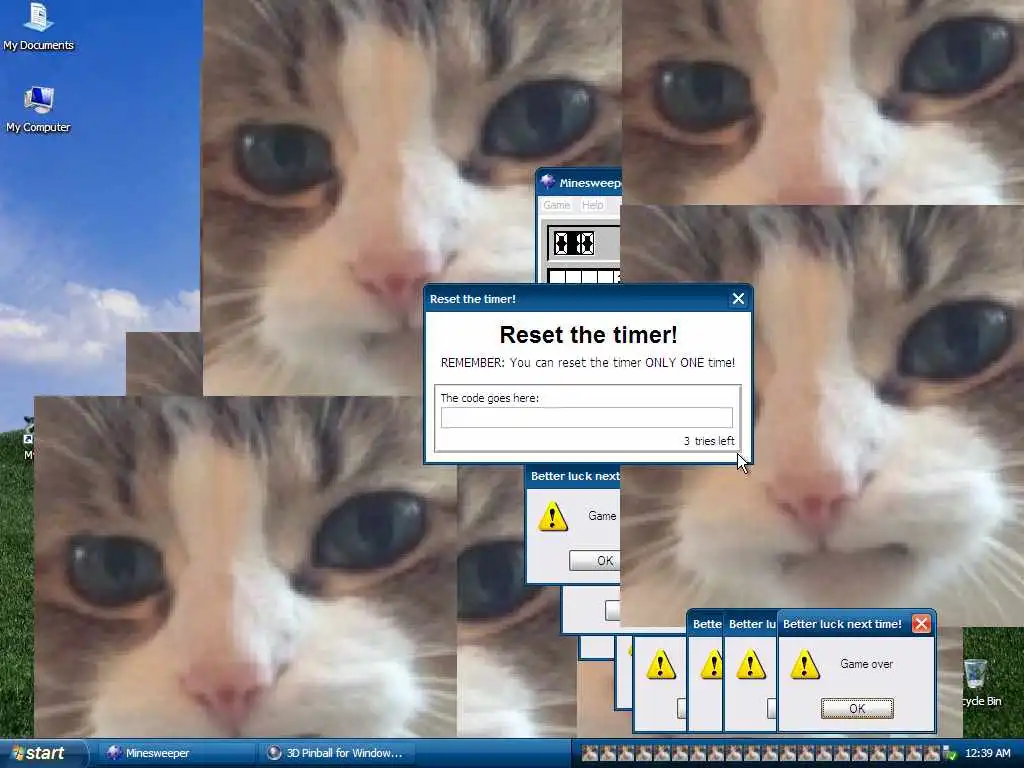Click the '3 tries left' text
1024x768 pixels.
[709, 441]
